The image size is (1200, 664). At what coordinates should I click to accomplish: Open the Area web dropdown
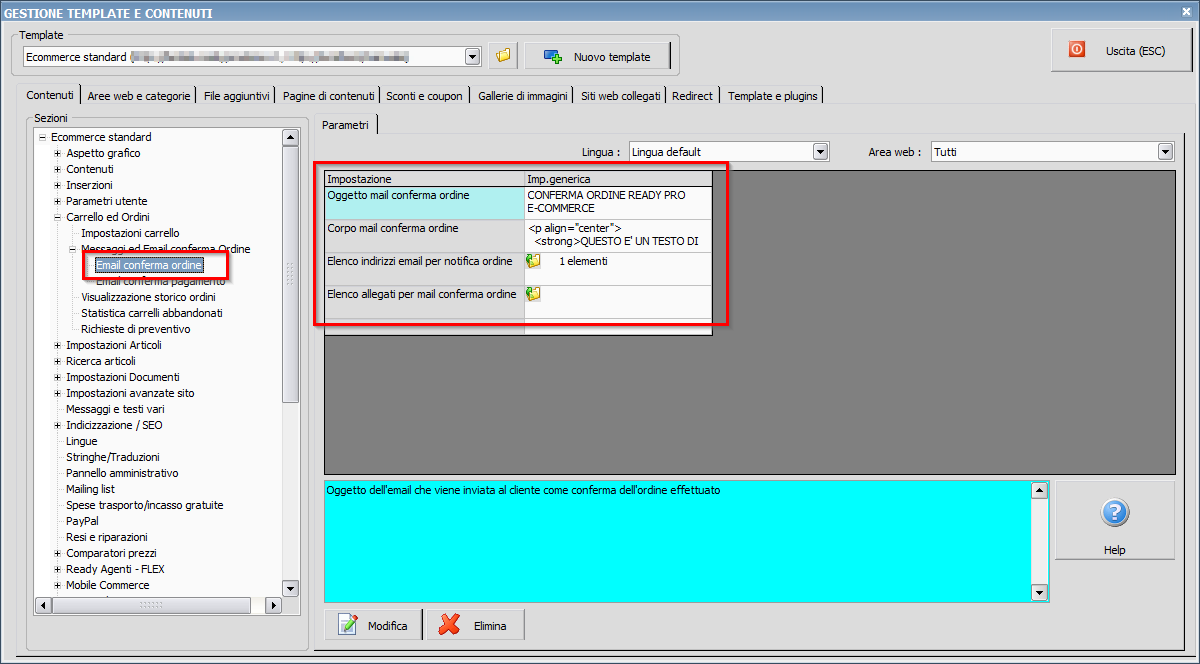(x=1165, y=152)
